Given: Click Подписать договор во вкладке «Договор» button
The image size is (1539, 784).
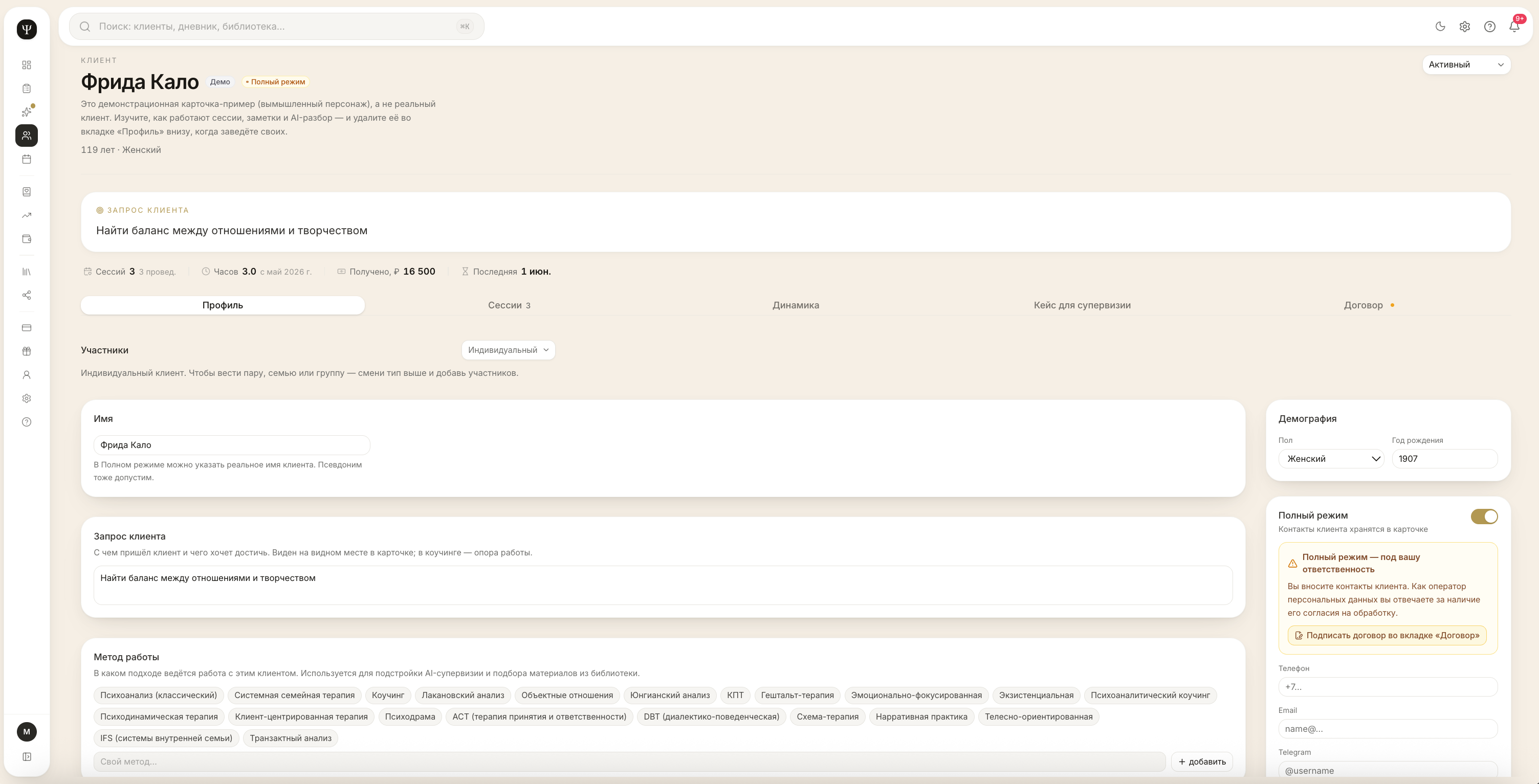Looking at the screenshot, I should pyautogui.click(x=1387, y=635).
